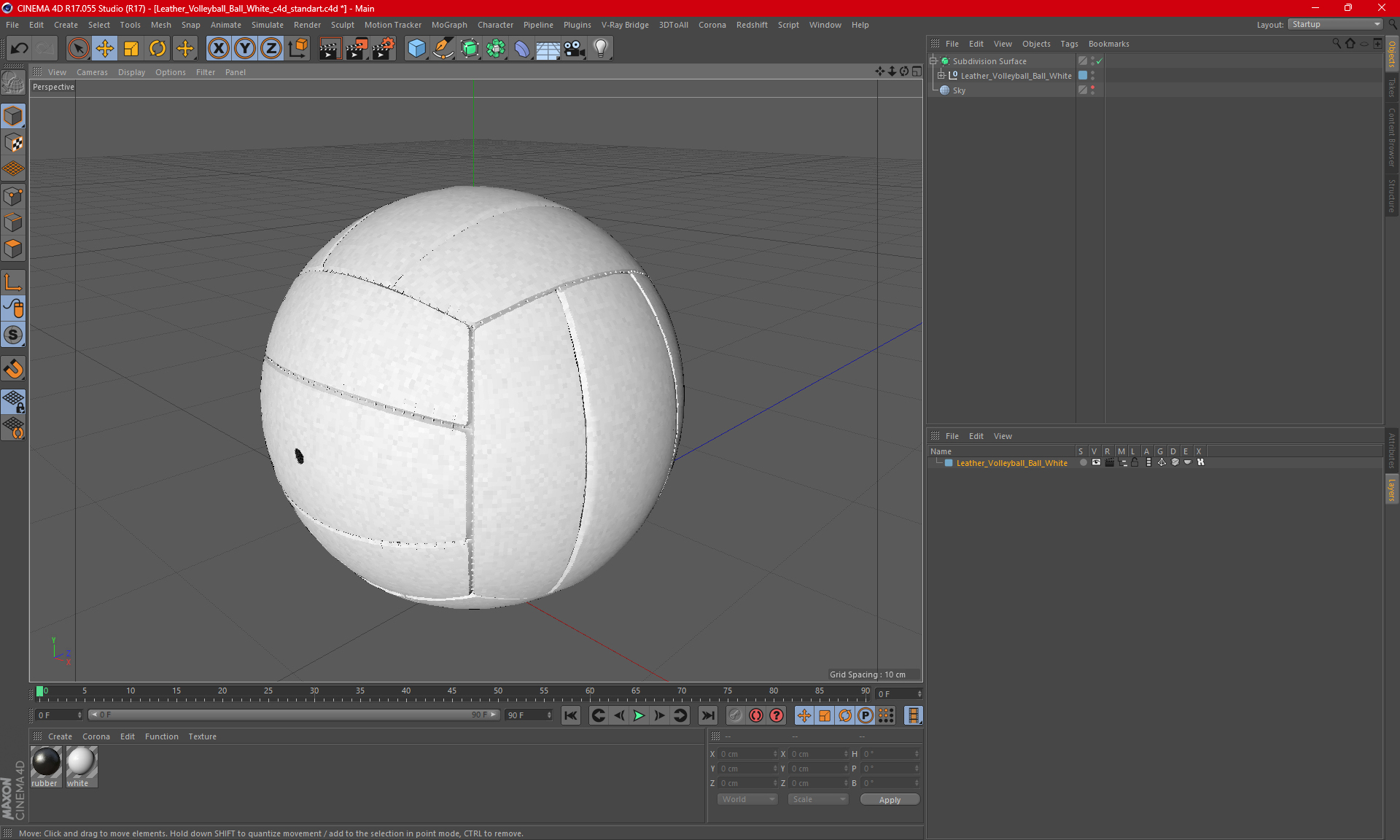Screen dimensions: 1400x840
Task: Click Render to Picture Viewer icon
Action: (x=357, y=48)
